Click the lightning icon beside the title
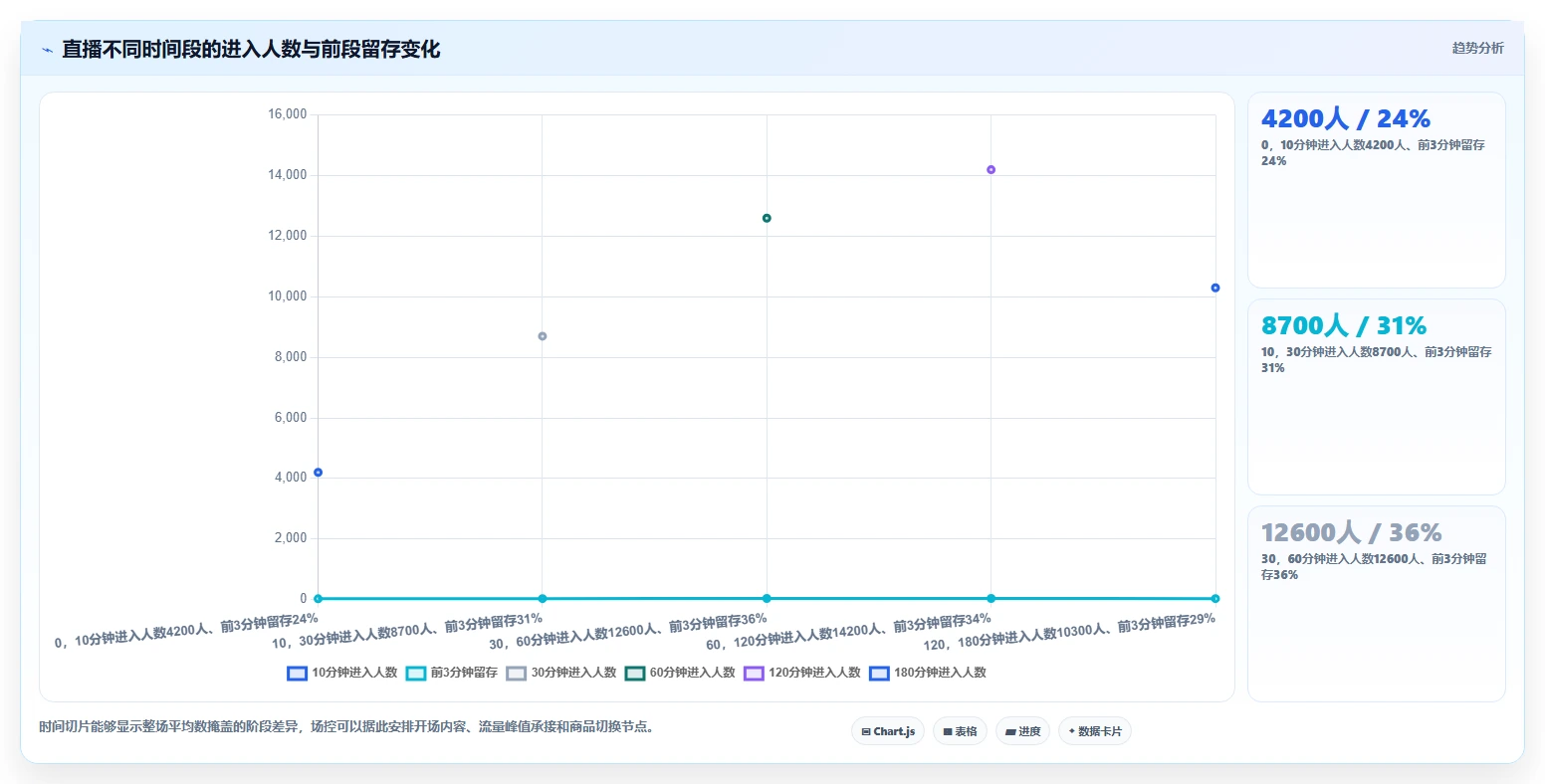The width and height of the screenshot is (1545, 784). point(47,50)
